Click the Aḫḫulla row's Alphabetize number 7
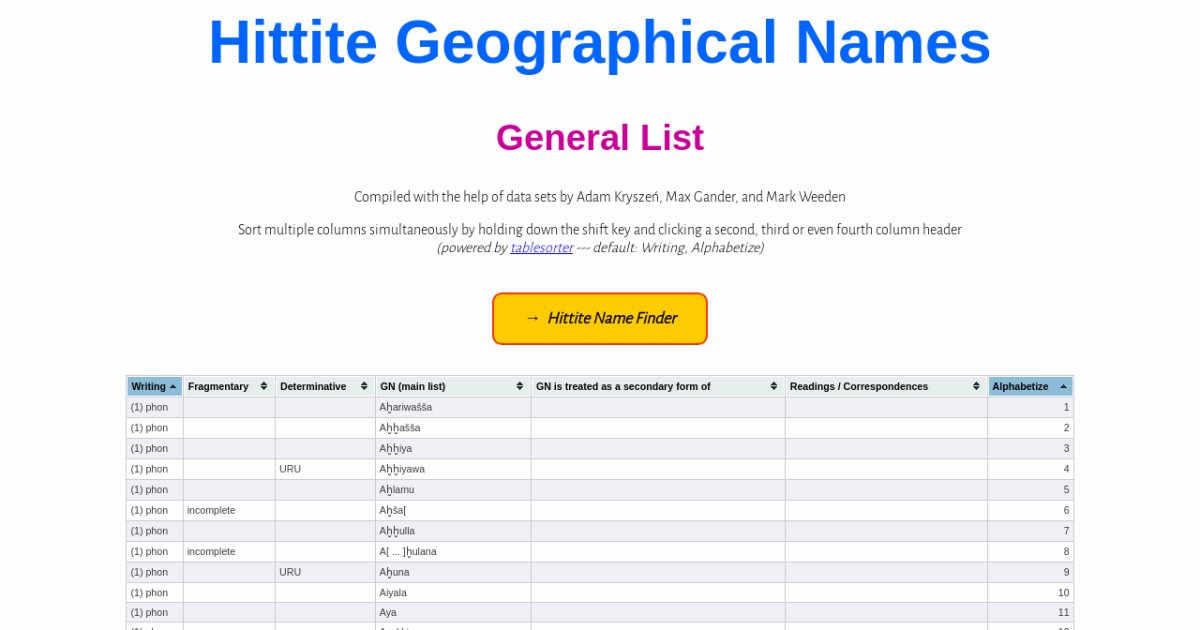The width and height of the screenshot is (1200, 630). pos(1066,531)
